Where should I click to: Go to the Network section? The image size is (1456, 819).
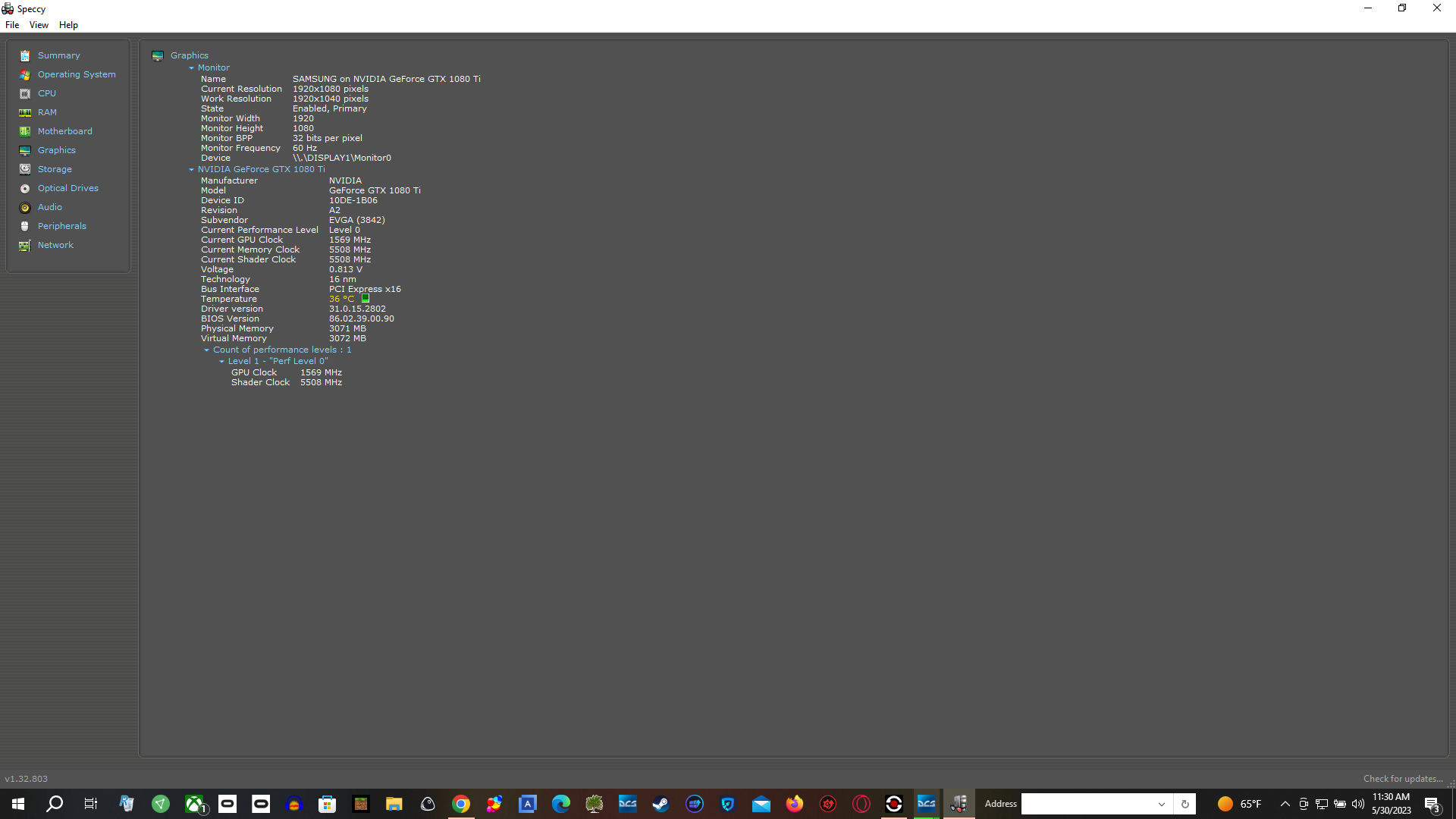[56, 245]
